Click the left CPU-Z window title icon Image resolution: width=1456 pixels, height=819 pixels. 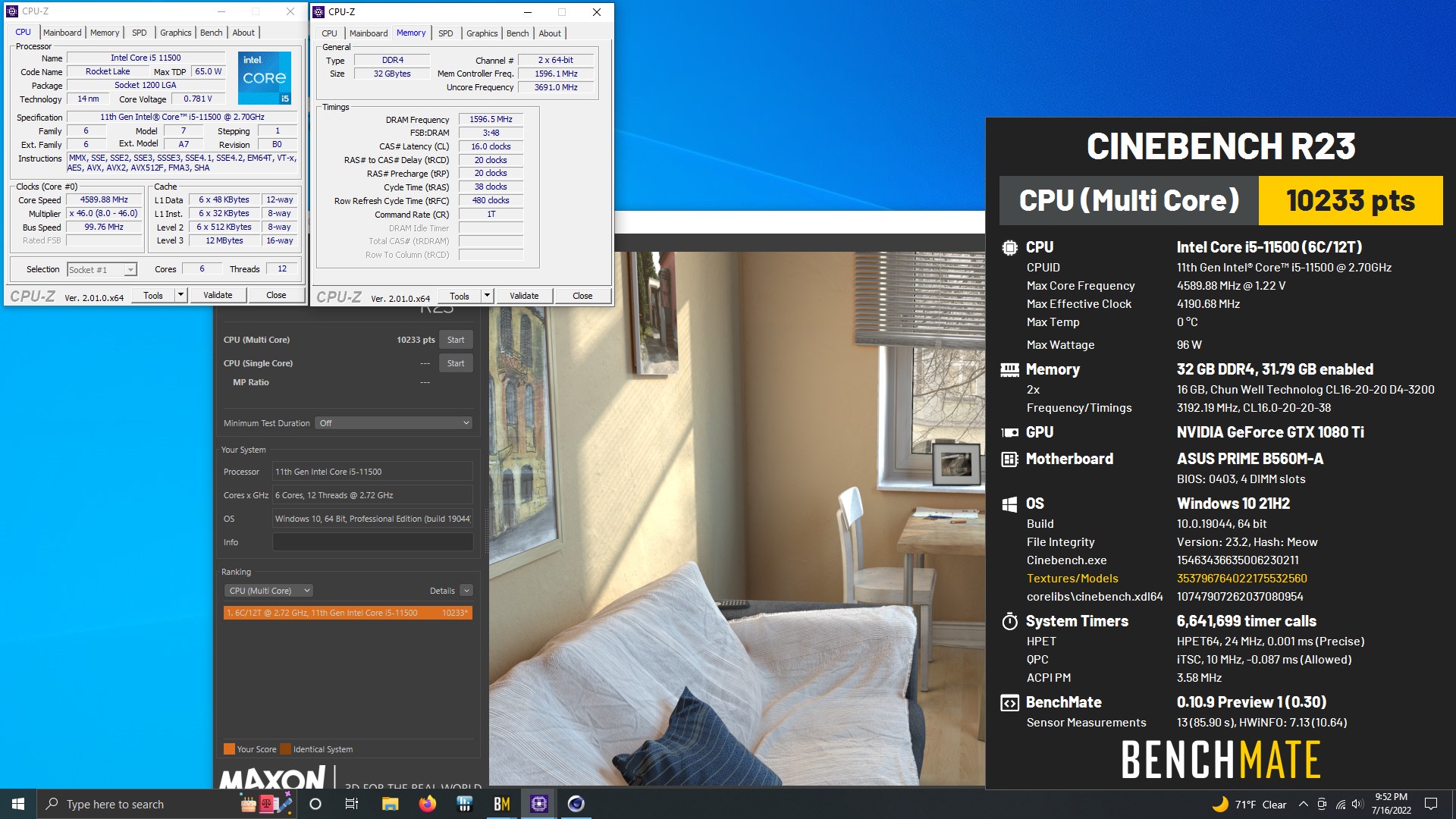pyautogui.click(x=12, y=11)
